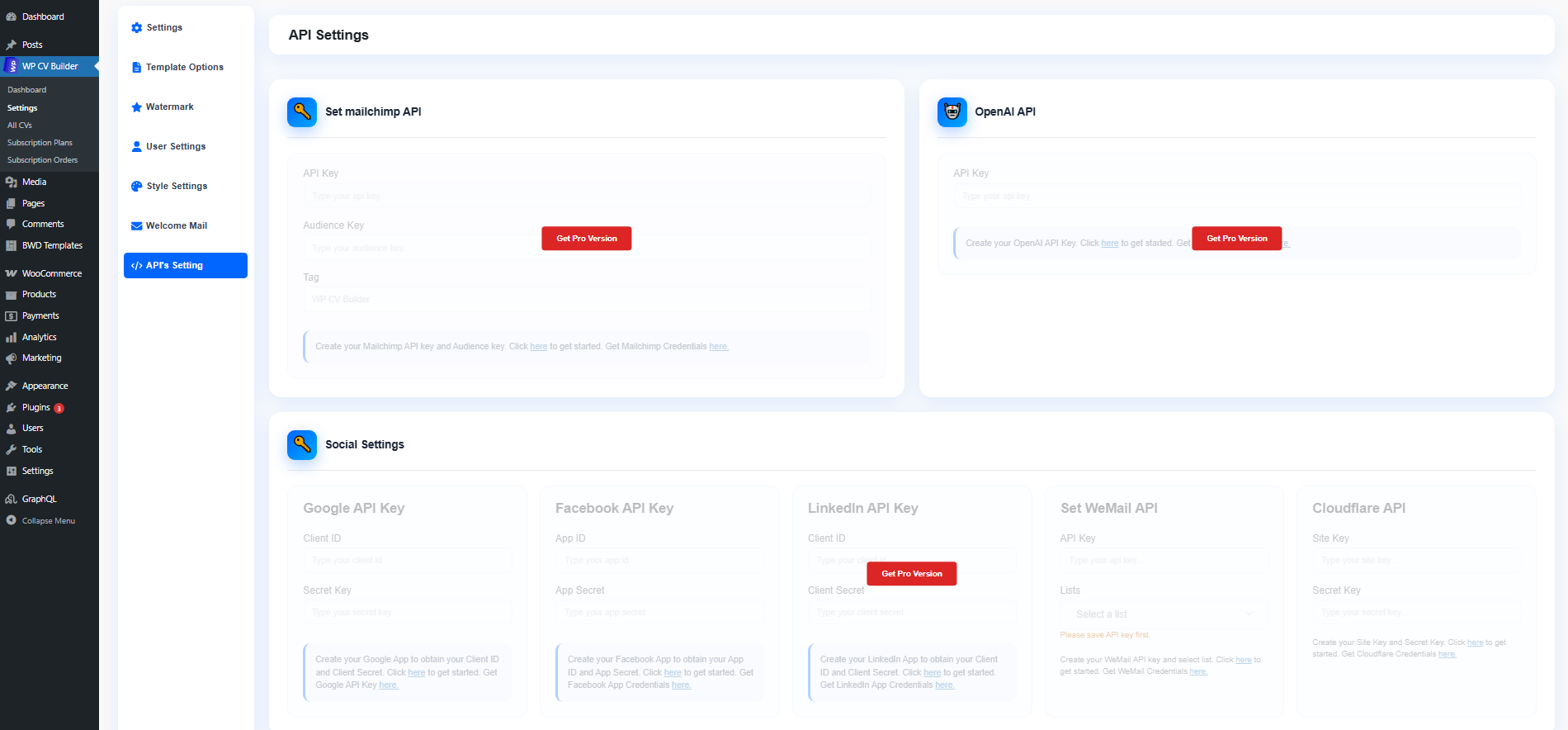Click the Posts pin icon
Image resolution: width=1568 pixels, height=730 pixels.
click(x=11, y=45)
